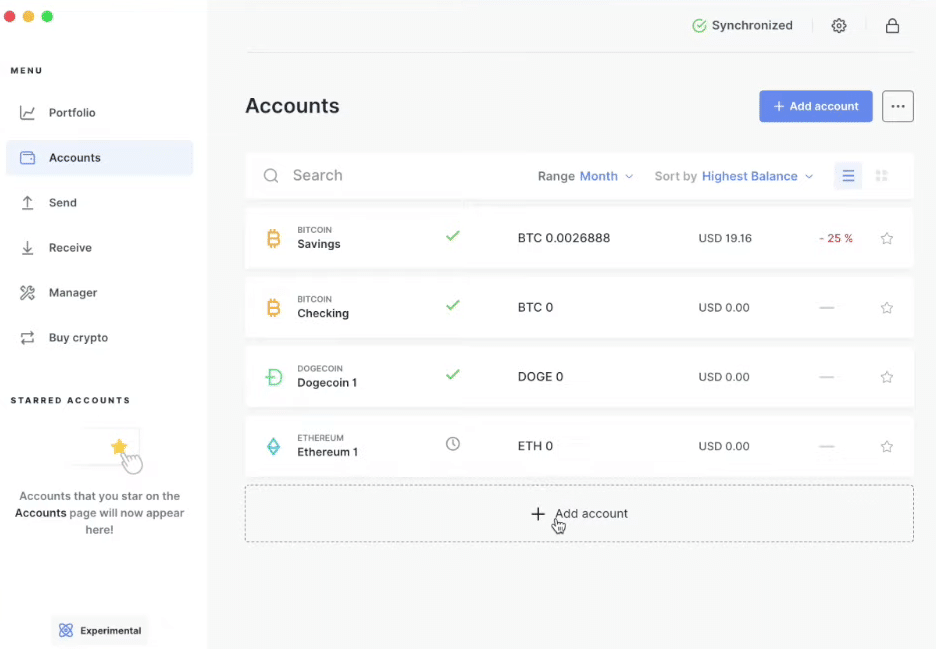Star the Ethereum 1 account
Image resolution: width=936 pixels, height=649 pixels.
[886, 446]
